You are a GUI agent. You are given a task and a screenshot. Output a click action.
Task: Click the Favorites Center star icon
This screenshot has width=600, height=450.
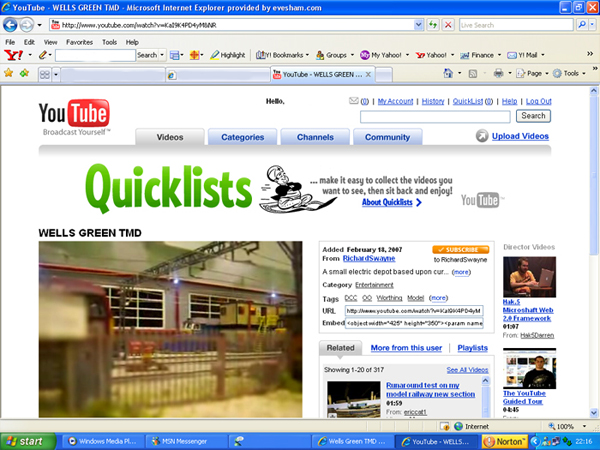[x=8, y=73]
